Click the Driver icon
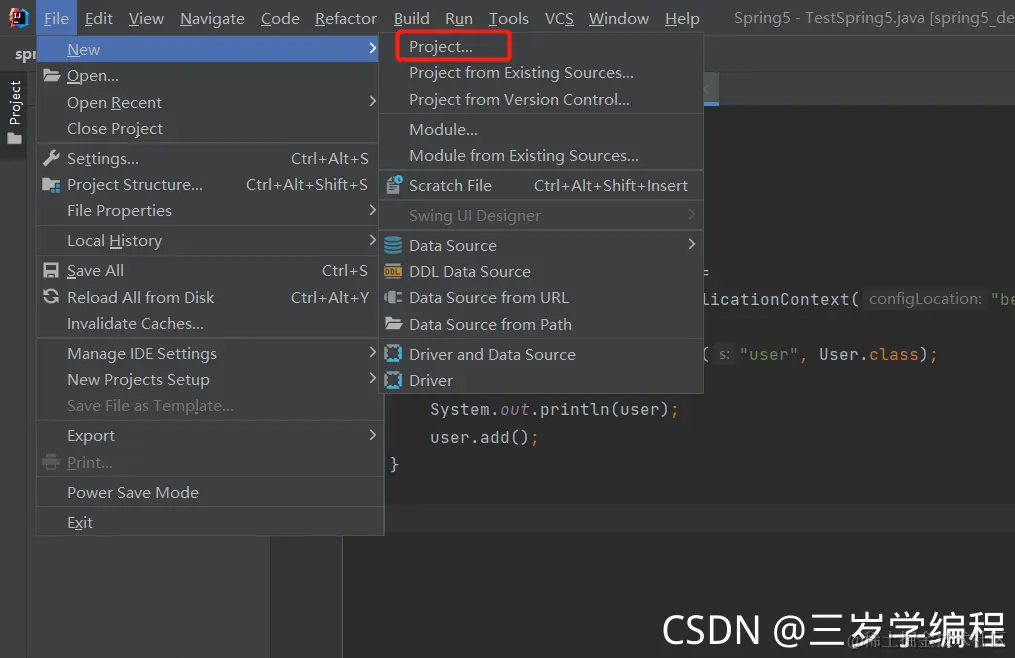Screen dimensions: 1015x658 pos(393,380)
